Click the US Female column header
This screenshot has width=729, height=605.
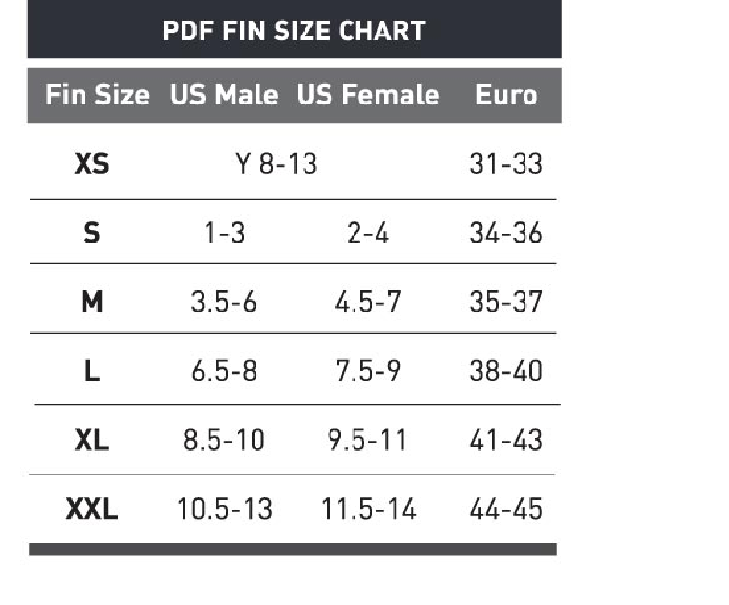tap(368, 95)
